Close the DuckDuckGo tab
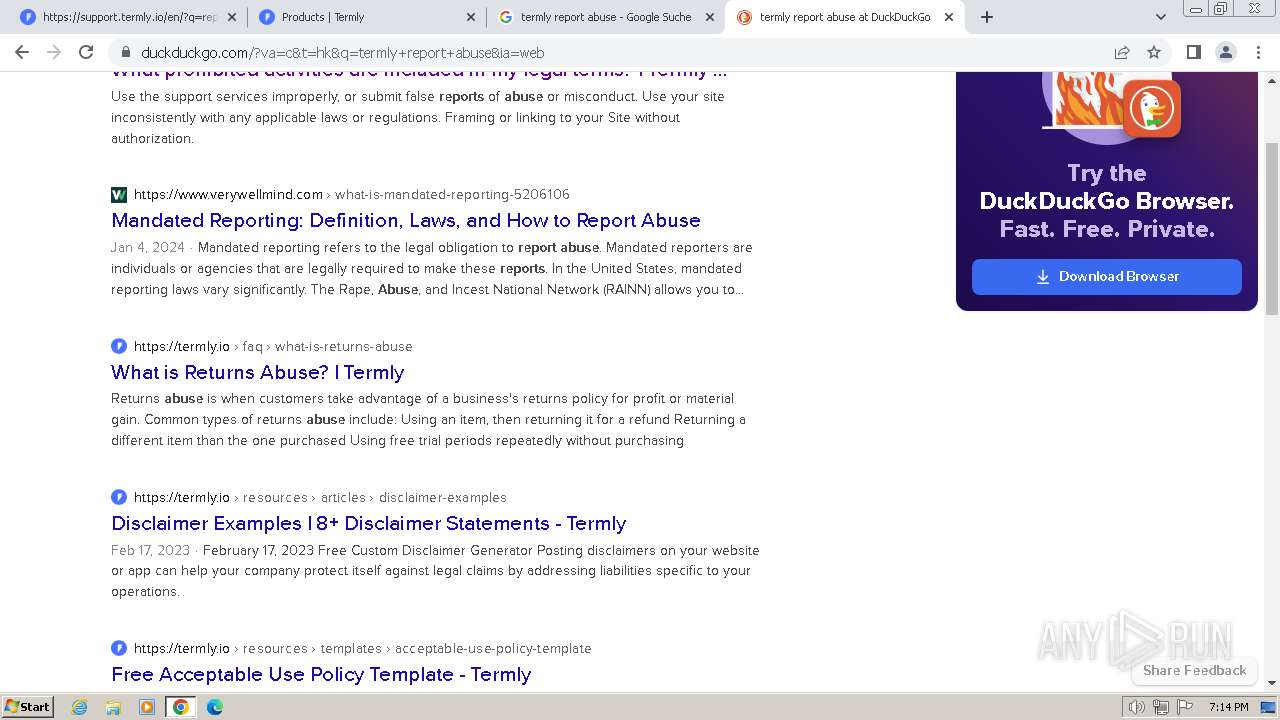1280x720 pixels. [949, 17]
